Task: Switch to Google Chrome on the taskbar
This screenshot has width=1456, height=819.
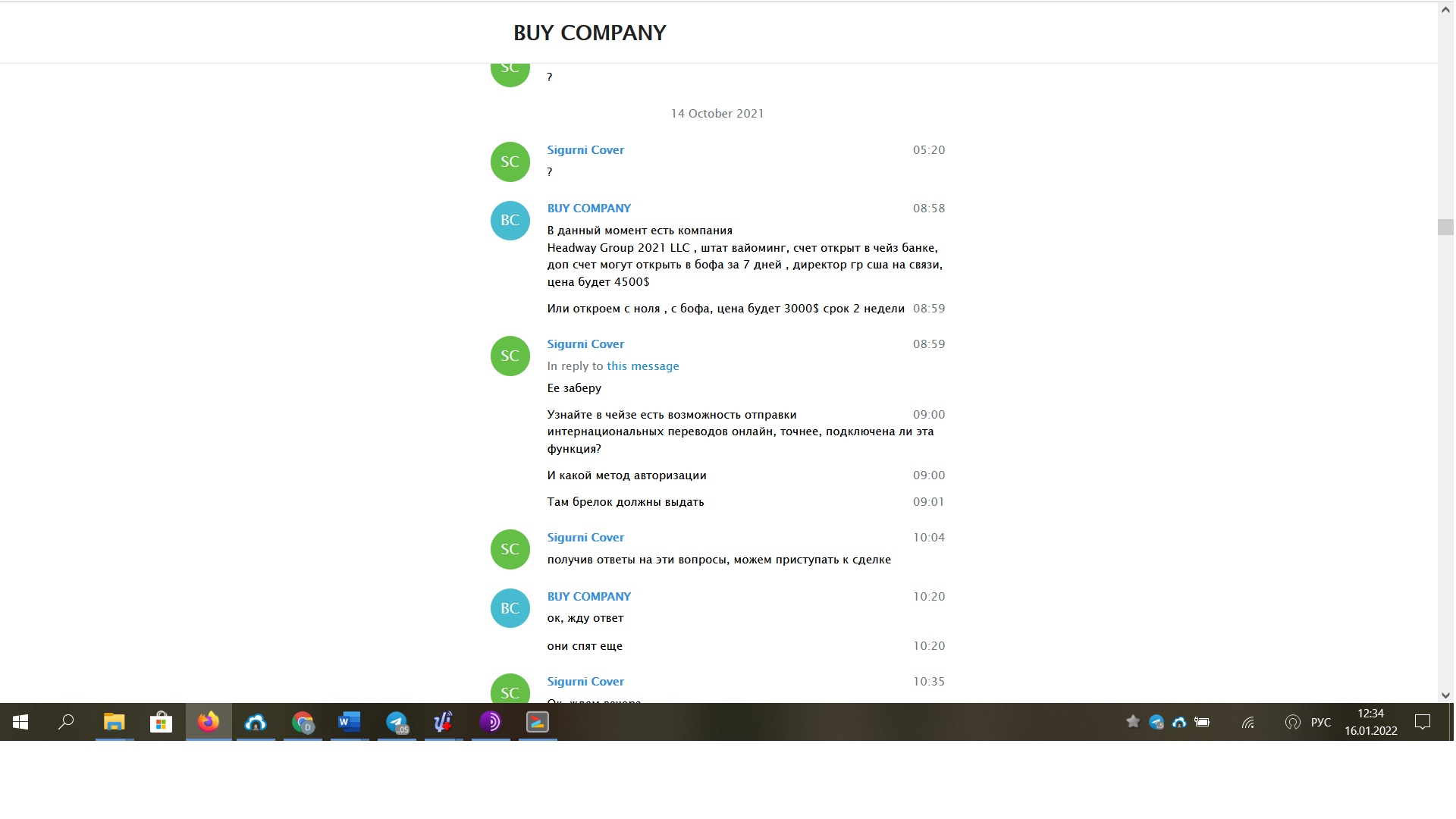Action: click(x=303, y=722)
